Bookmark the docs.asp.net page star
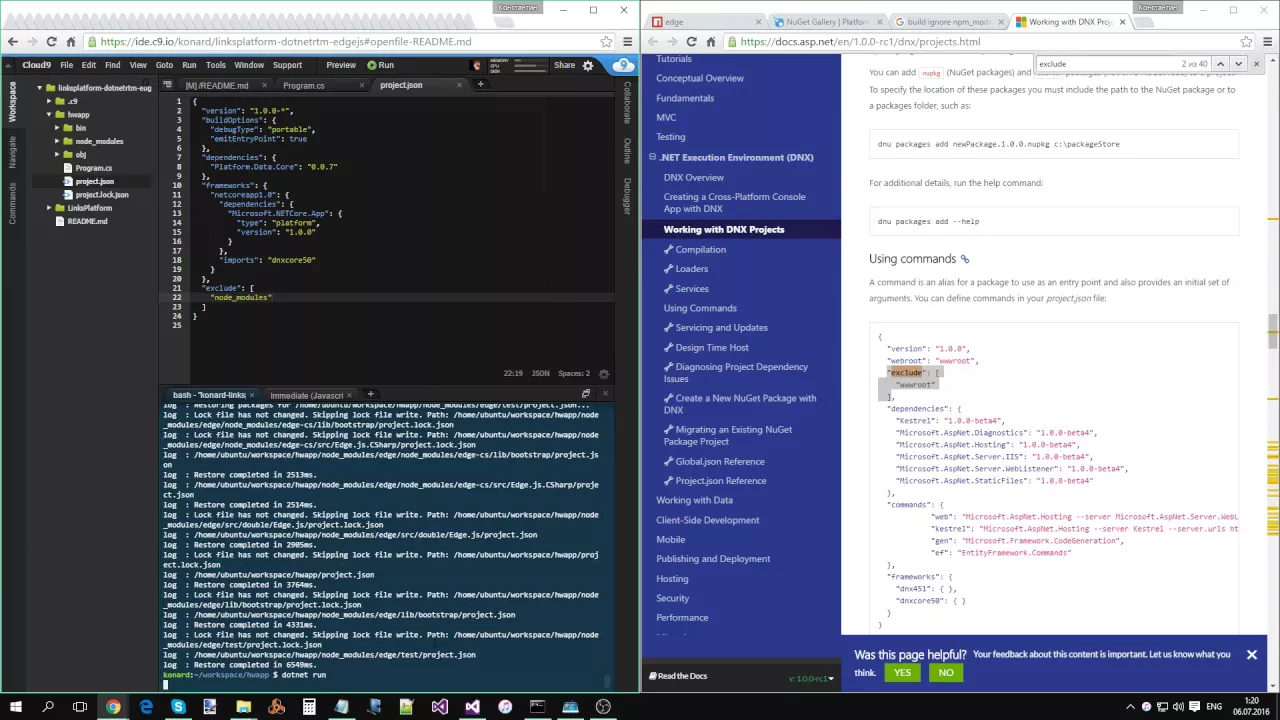This screenshot has height=720, width=1280. [x=1246, y=41]
